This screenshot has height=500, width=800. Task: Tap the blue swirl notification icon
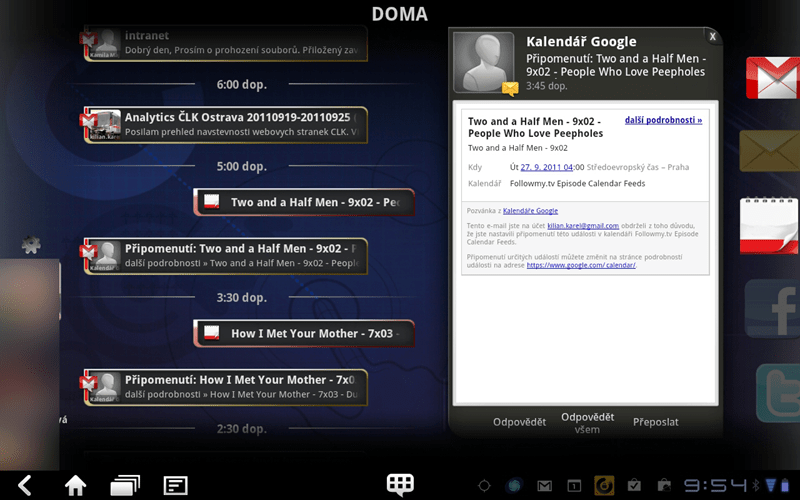514,486
